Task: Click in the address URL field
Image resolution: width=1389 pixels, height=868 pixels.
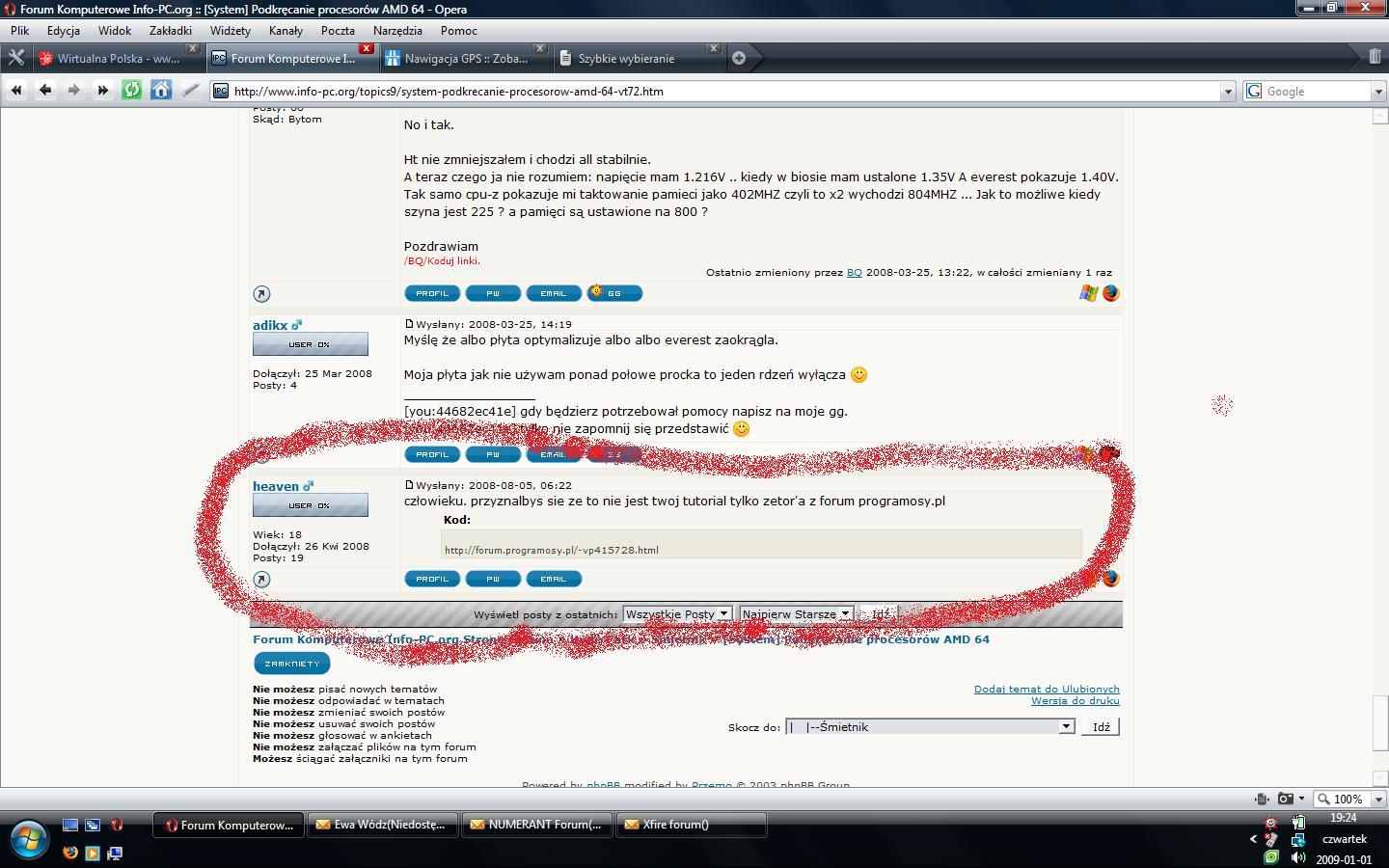Action: 723,91
